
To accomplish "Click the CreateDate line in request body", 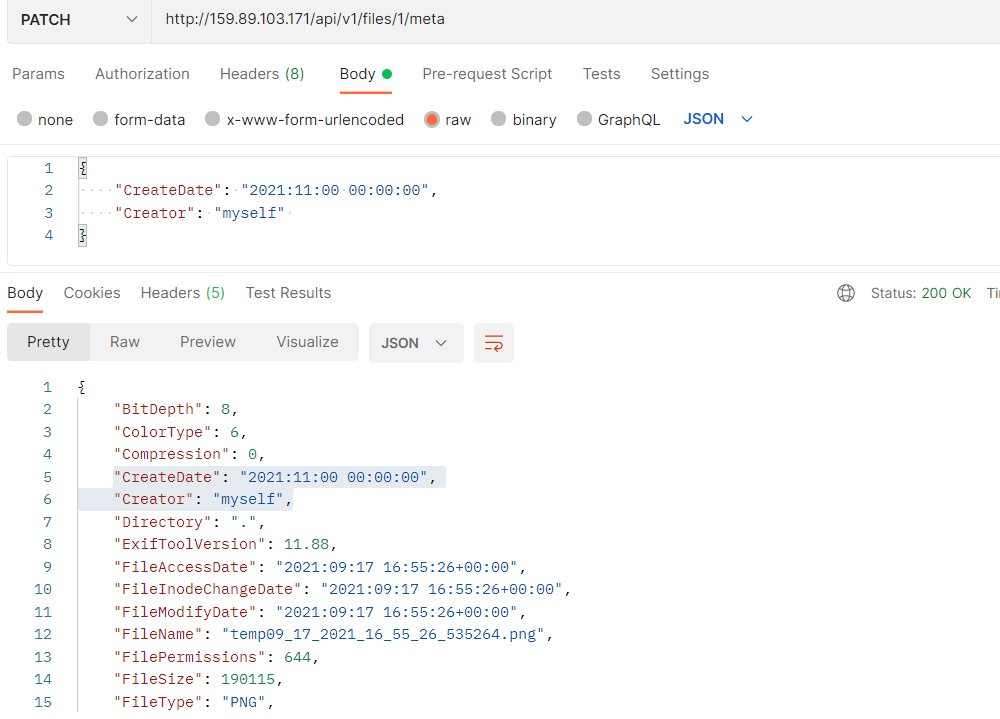I will click(275, 190).
